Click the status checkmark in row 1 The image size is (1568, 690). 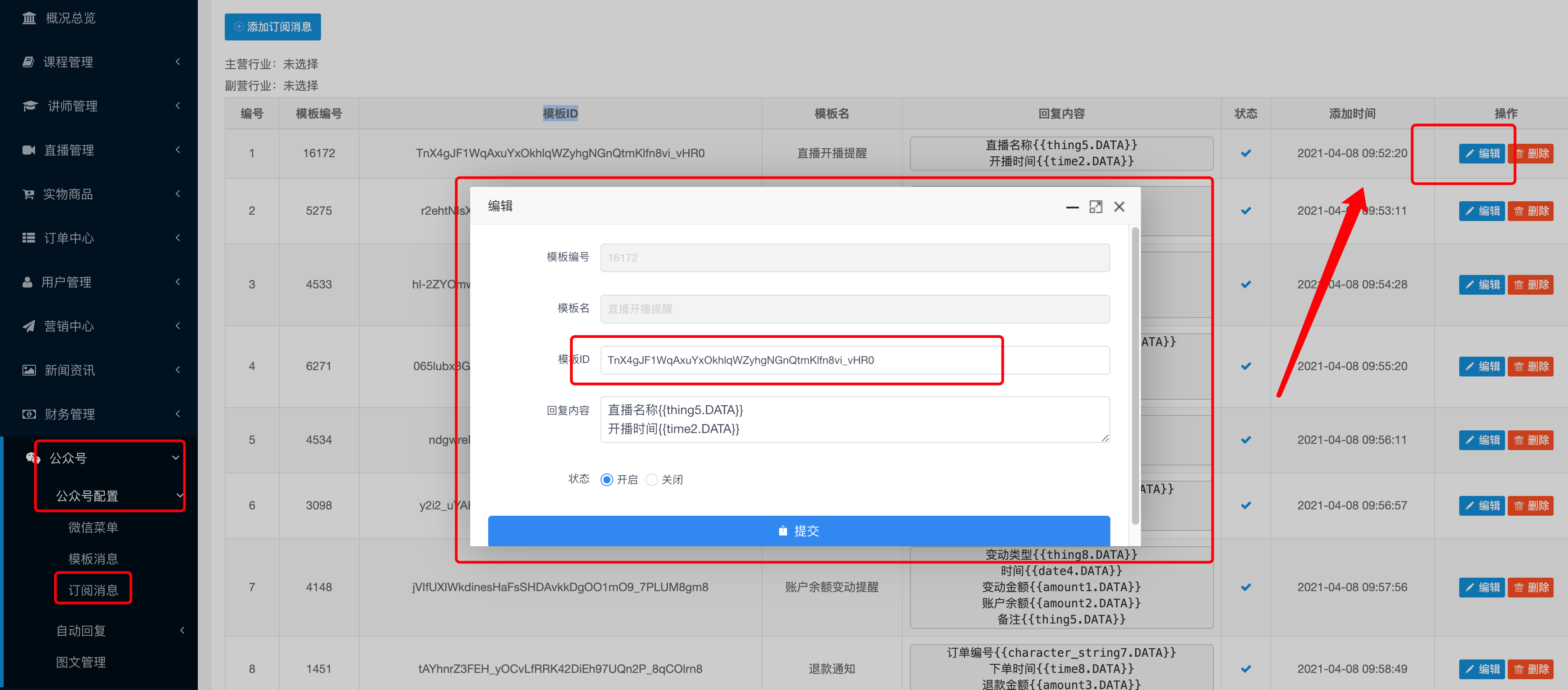tap(1245, 153)
